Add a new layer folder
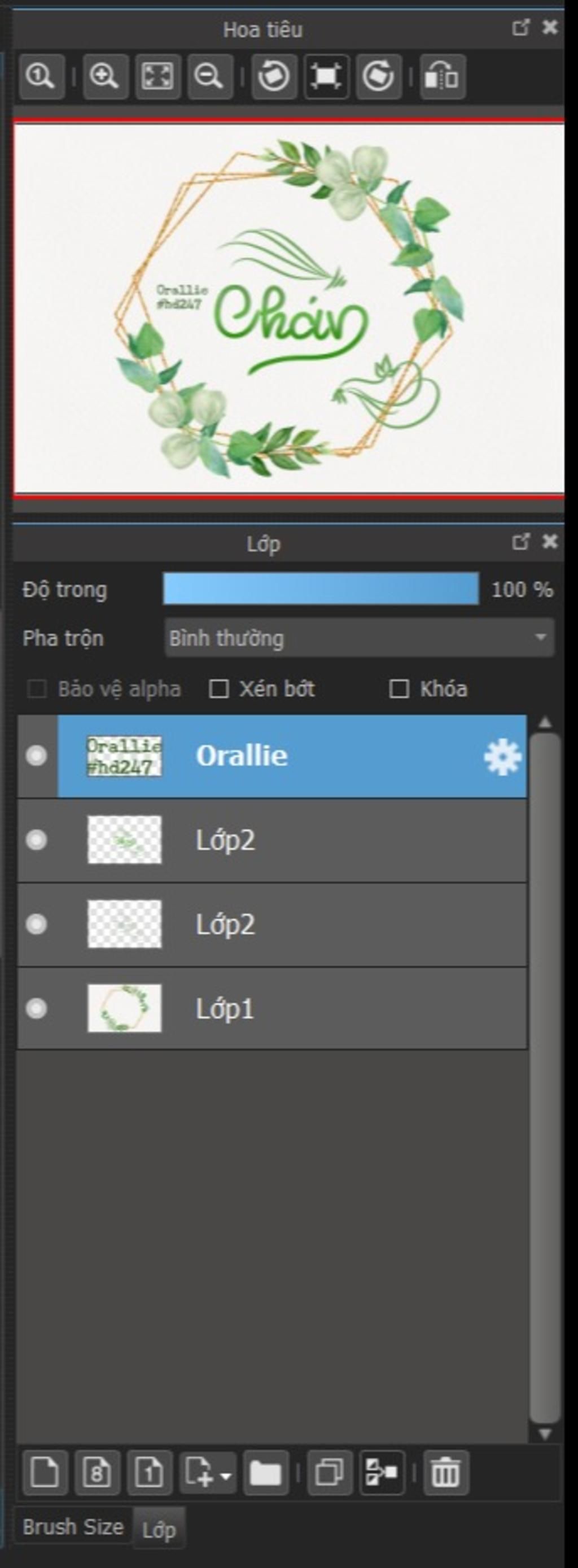 266,1473
